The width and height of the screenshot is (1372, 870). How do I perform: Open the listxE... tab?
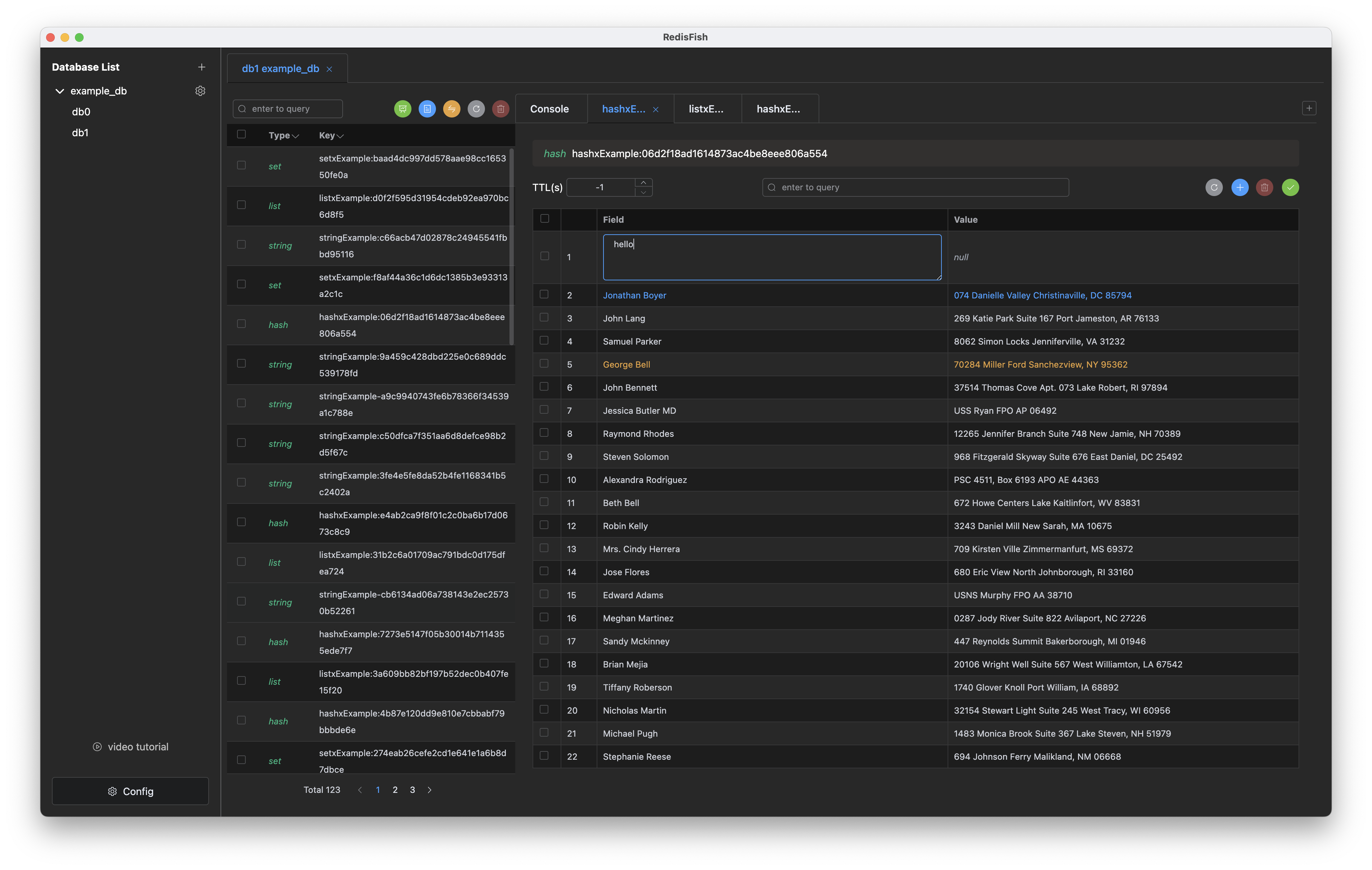point(706,109)
